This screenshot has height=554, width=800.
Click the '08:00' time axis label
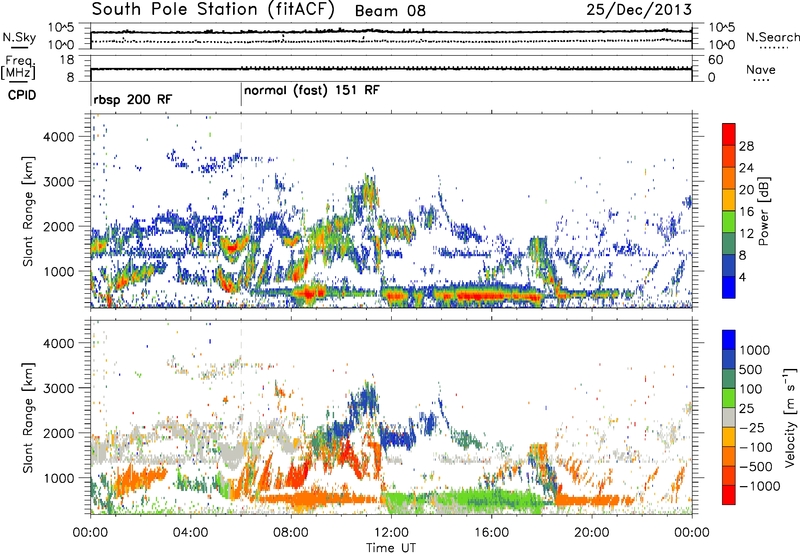pyautogui.click(x=291, y=533)
